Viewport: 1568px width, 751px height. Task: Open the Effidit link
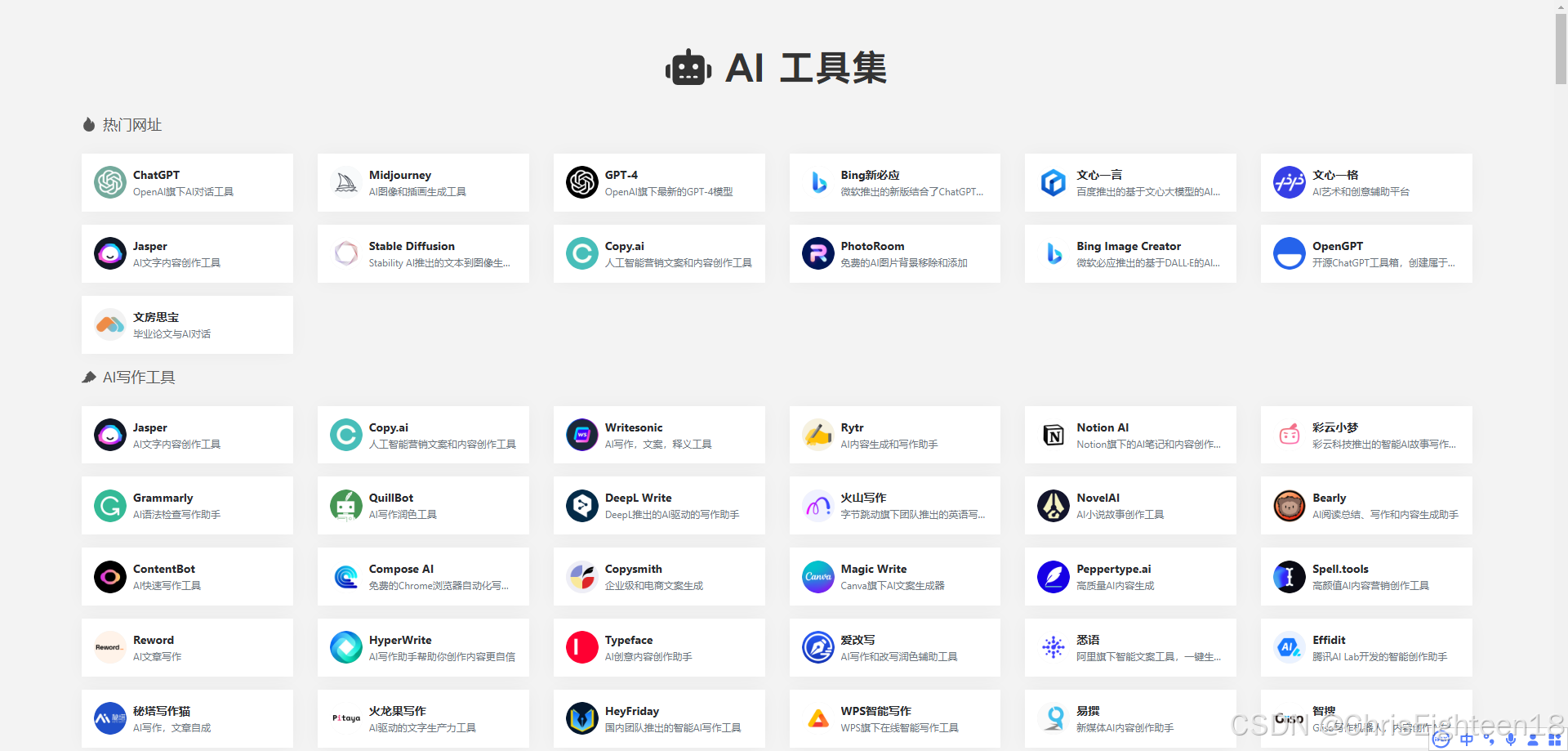(1366, 648)
